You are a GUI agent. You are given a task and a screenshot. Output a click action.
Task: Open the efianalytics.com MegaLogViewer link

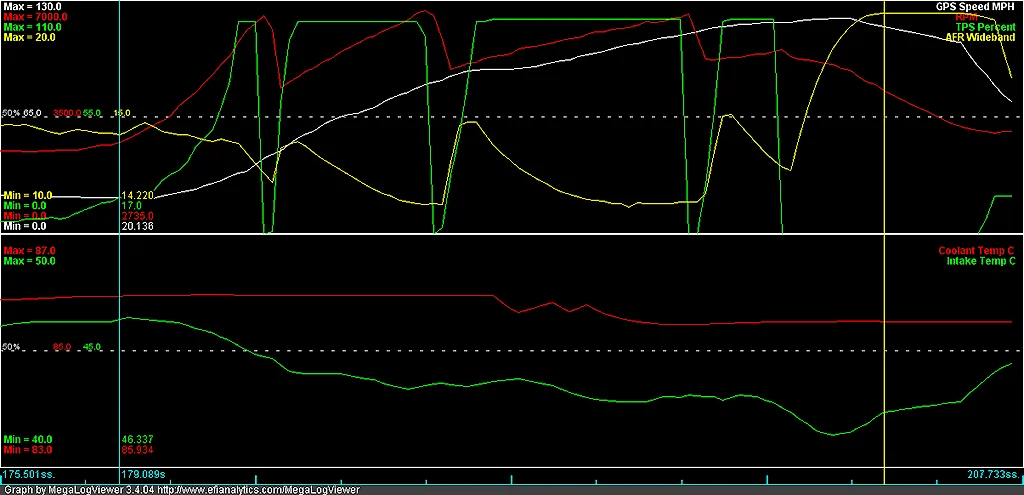click(x=259, y=490)
